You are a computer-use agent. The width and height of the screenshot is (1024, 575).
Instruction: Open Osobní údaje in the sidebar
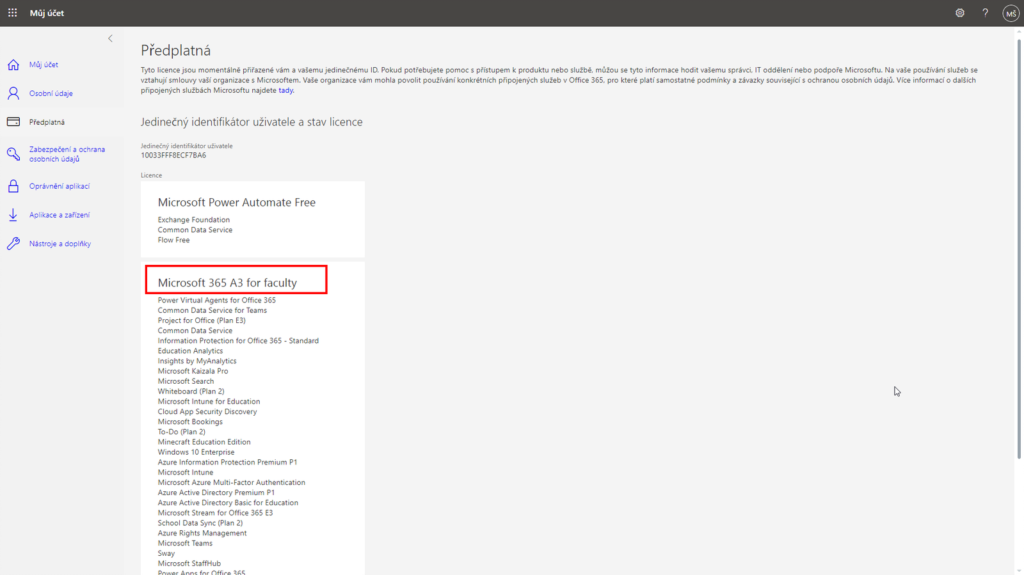[51, 93]
